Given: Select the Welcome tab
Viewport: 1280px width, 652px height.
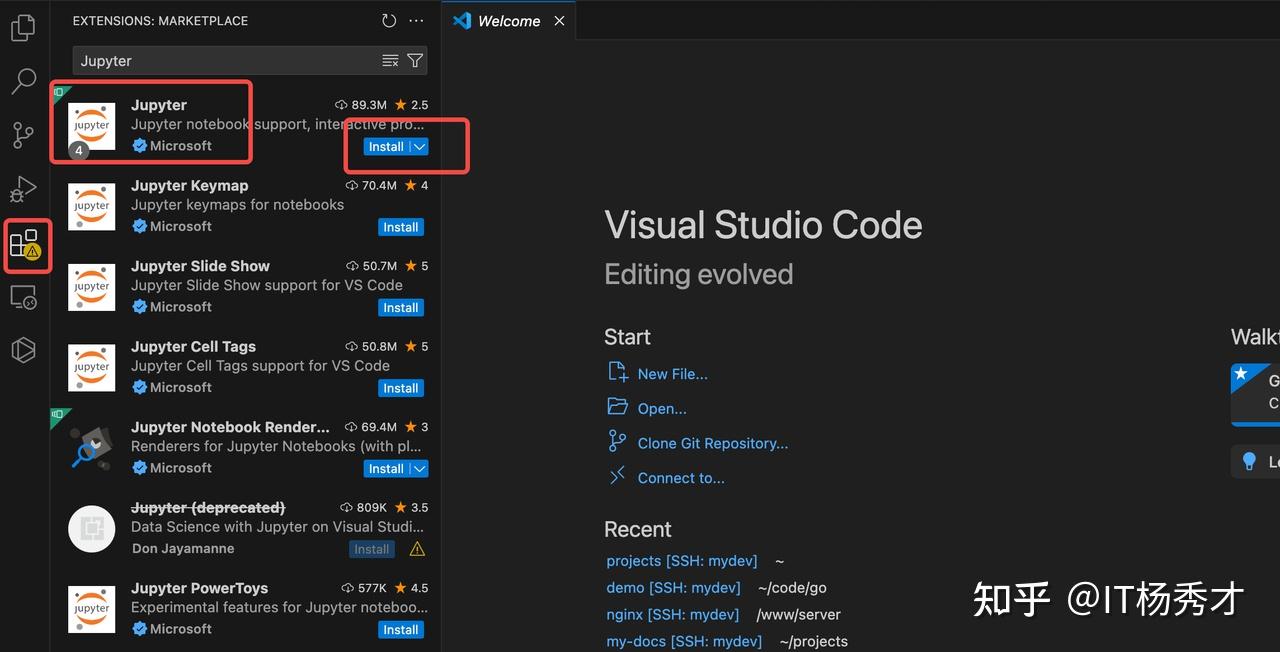Looking at the screenshot, I should (508, 21).
